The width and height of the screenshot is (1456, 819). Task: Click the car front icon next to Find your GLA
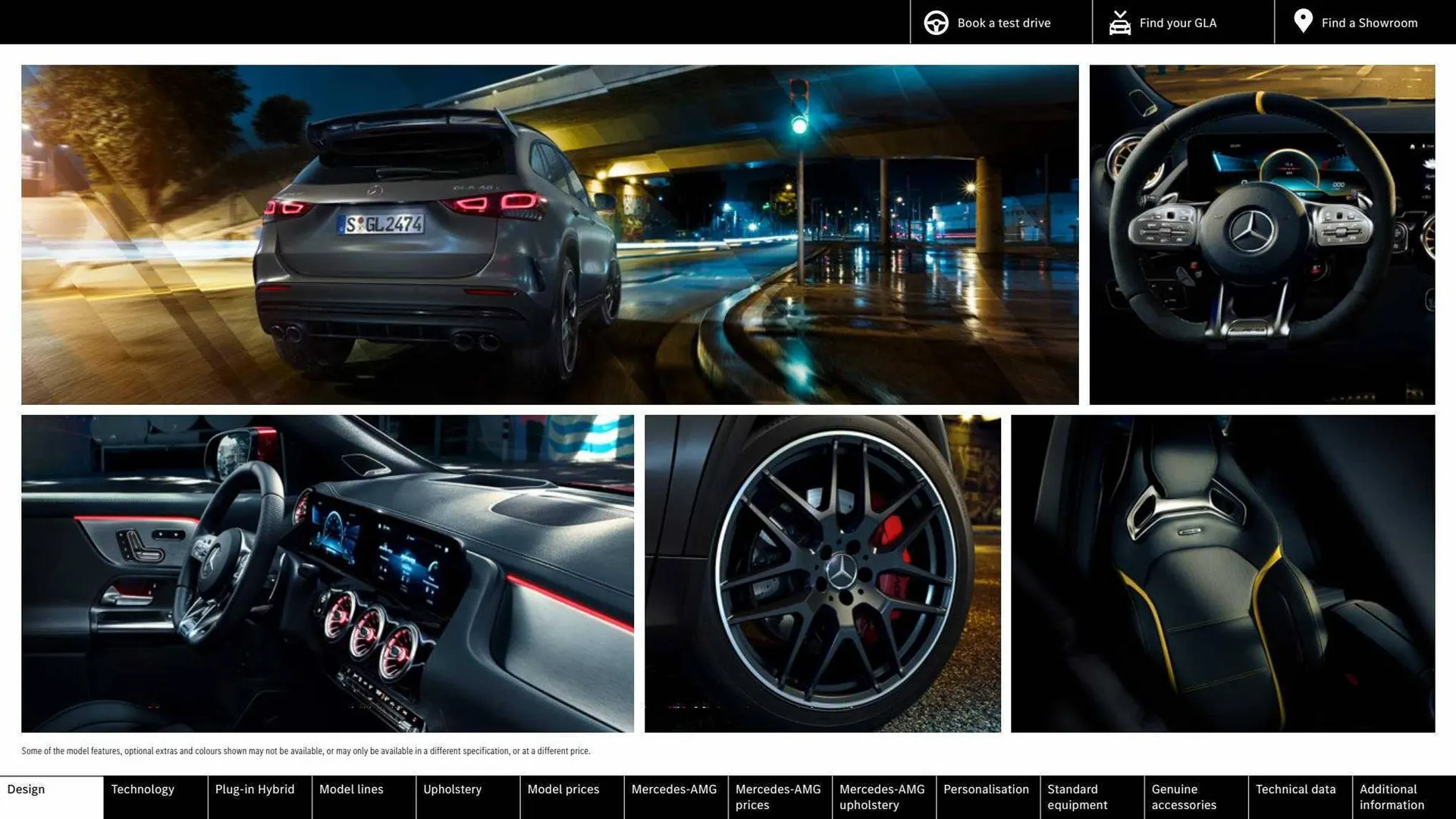coord(1119,22)
